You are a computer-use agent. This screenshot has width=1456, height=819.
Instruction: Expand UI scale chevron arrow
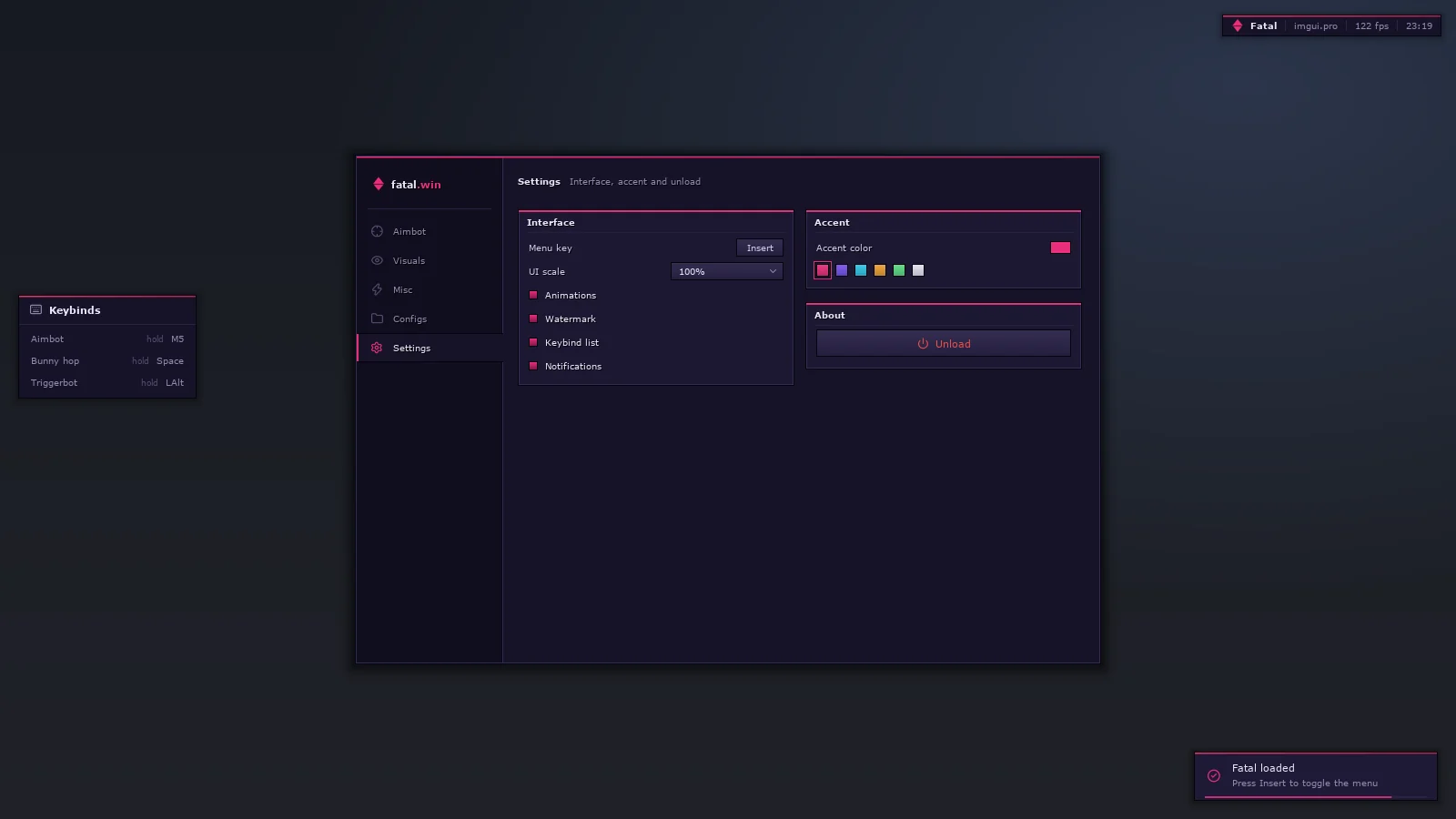[773, 271]
